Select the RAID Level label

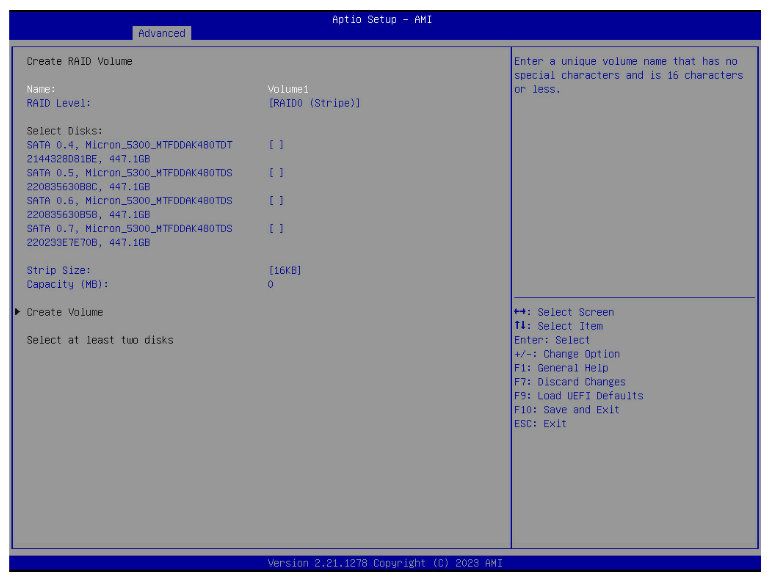pyautogui.click(x=59, y=103)
